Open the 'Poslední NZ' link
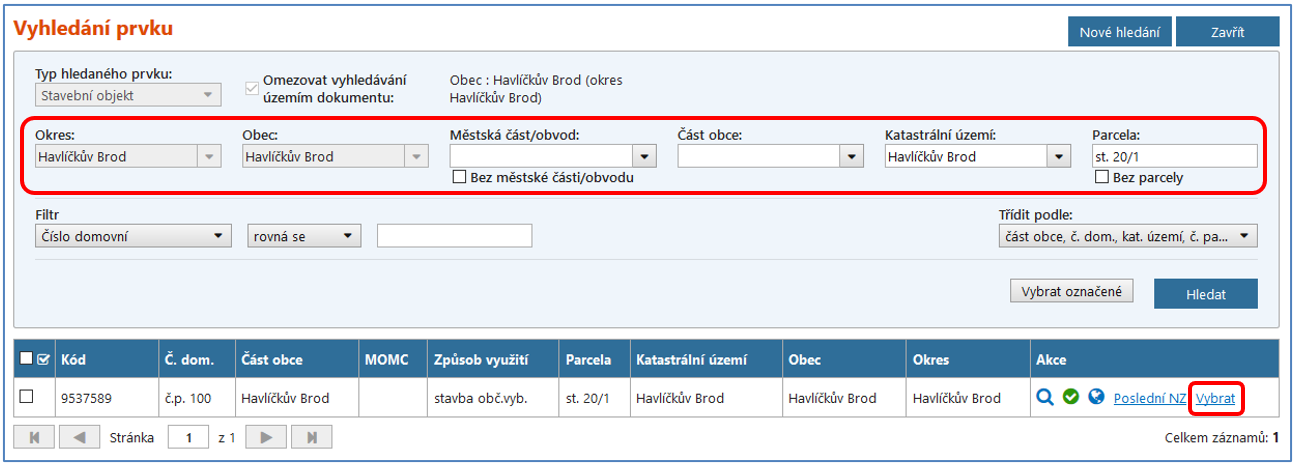1294x464 pixels. point(1149,398)
